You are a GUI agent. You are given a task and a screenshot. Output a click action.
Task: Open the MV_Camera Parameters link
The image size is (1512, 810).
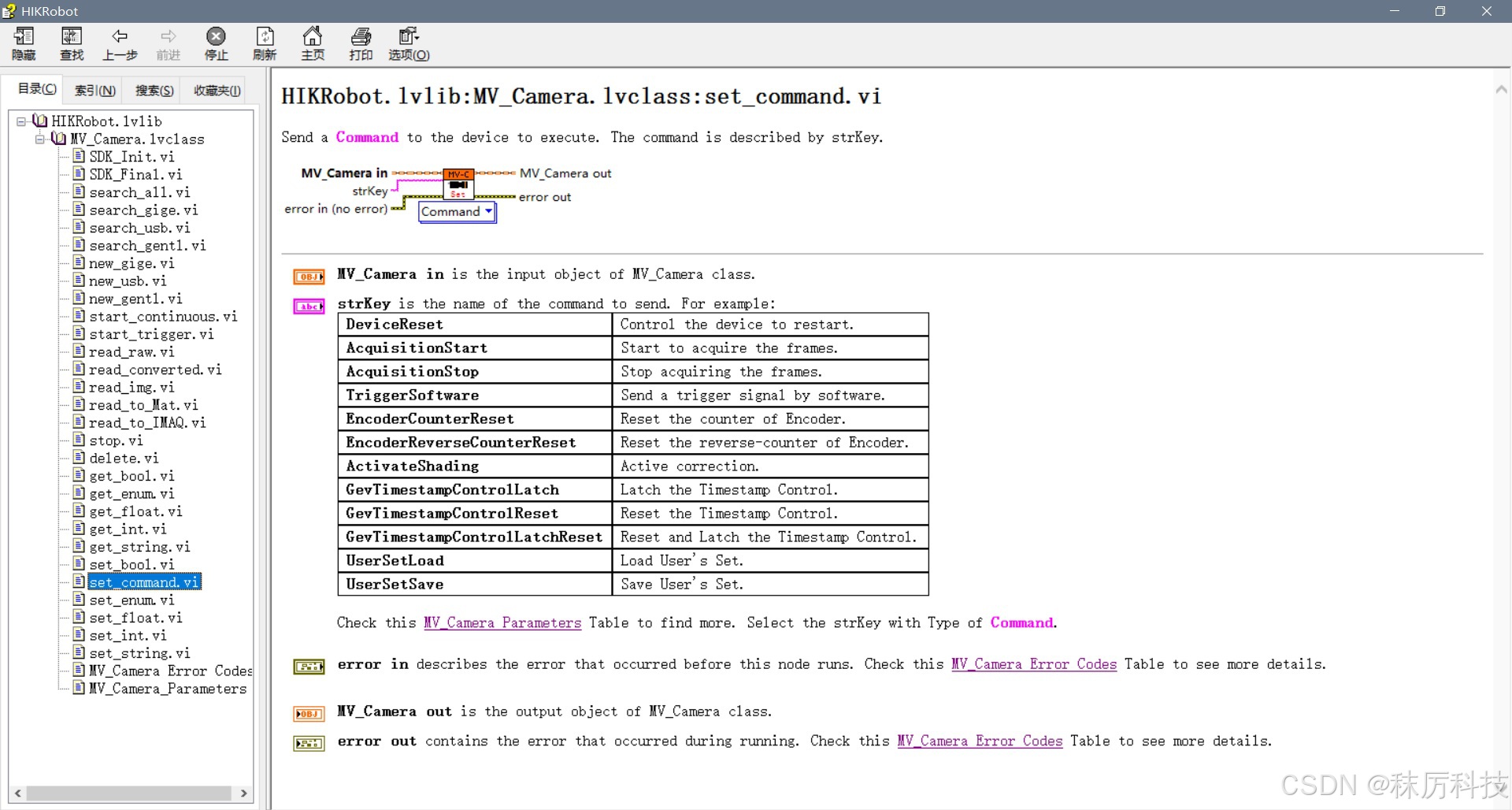click(x=502, y=622)
